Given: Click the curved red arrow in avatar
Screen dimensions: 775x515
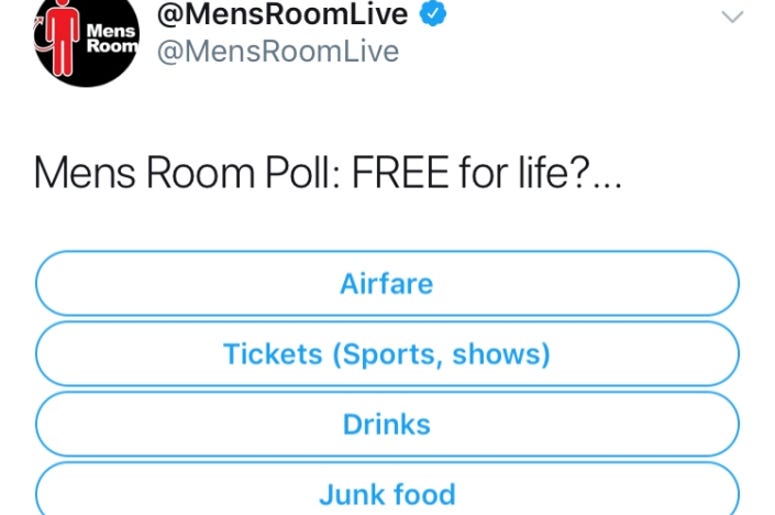Looking at the screenshot, I should [x=40, y=35].
